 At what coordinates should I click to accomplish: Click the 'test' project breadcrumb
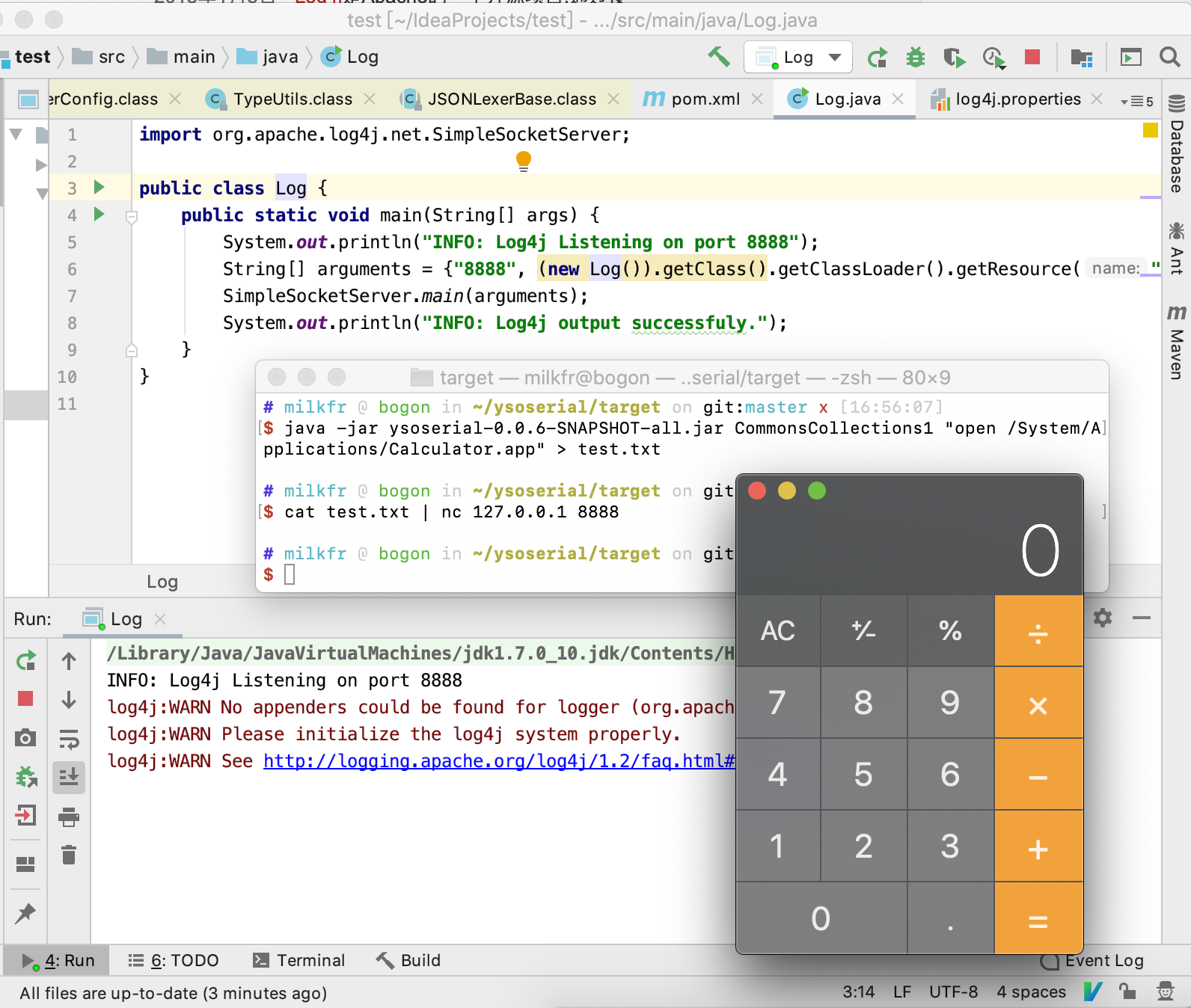click(x=27, y=57)
